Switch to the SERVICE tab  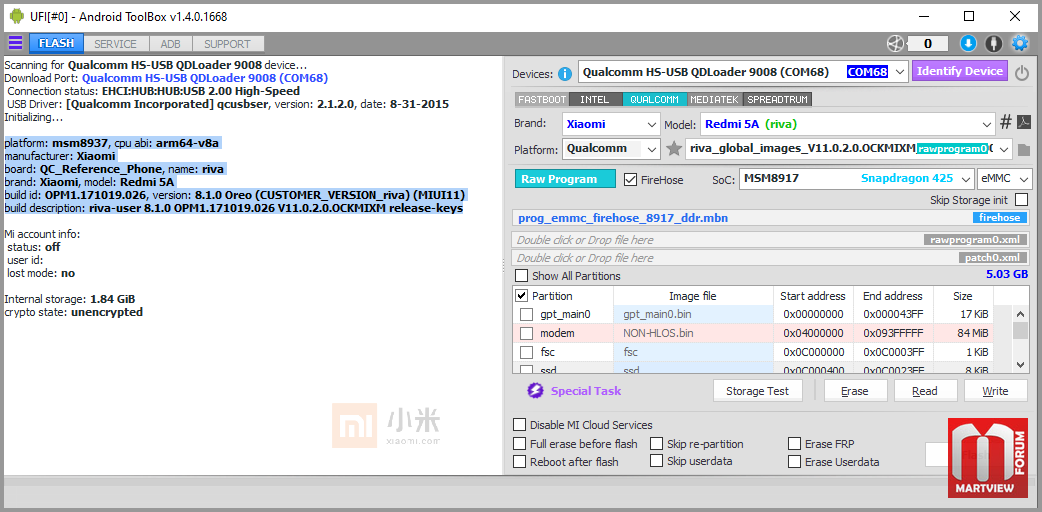pos(116,44)
